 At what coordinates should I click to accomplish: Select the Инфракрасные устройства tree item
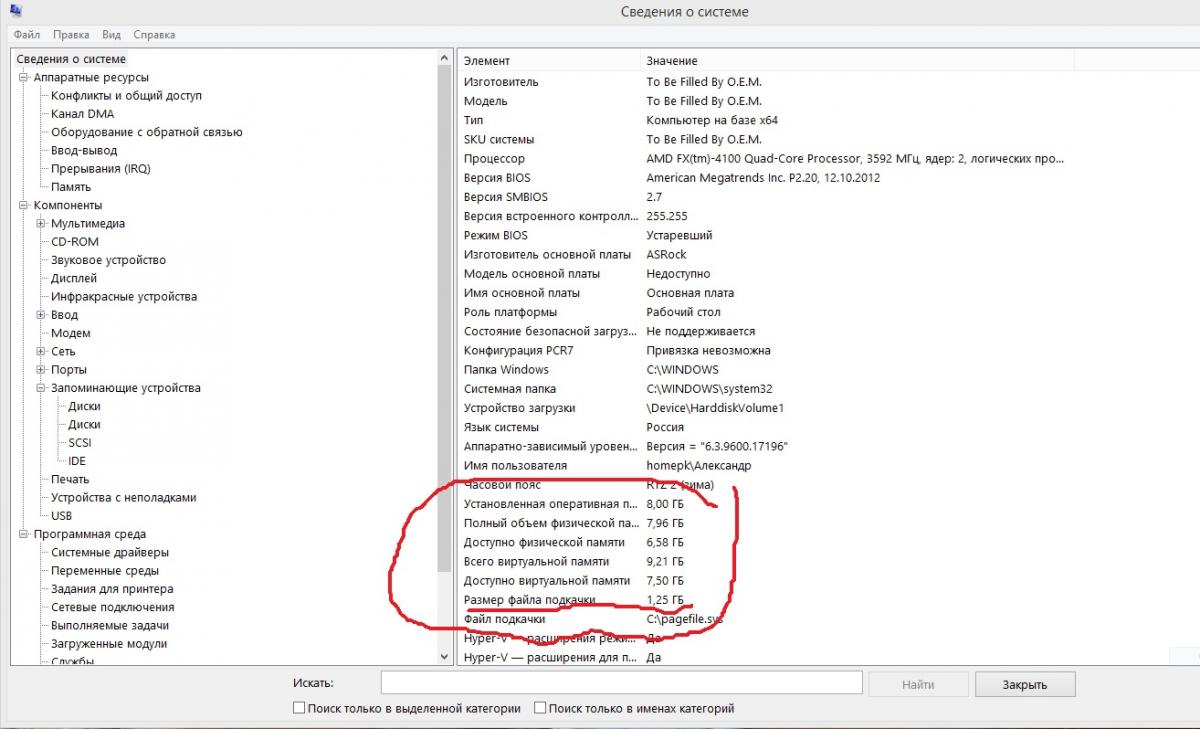tap(124, 297)
